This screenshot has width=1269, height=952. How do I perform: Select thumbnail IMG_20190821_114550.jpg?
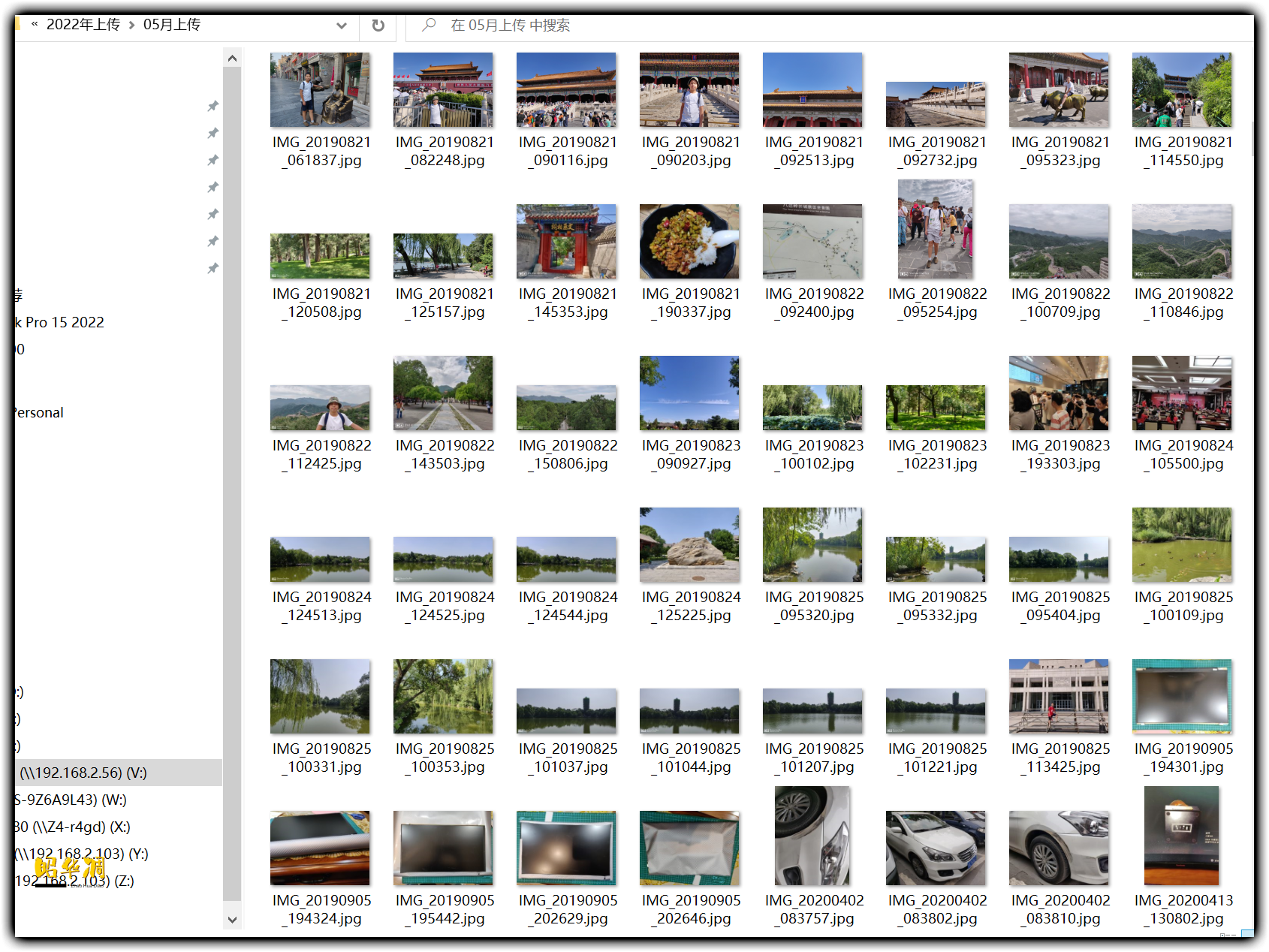[1183, 89]
